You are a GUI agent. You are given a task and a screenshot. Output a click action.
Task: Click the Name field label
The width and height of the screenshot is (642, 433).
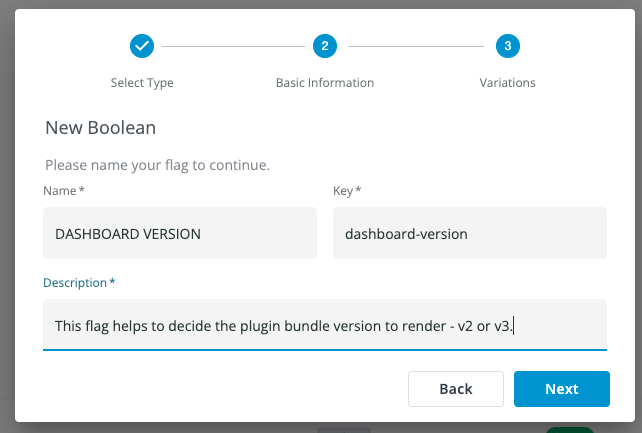64,190
